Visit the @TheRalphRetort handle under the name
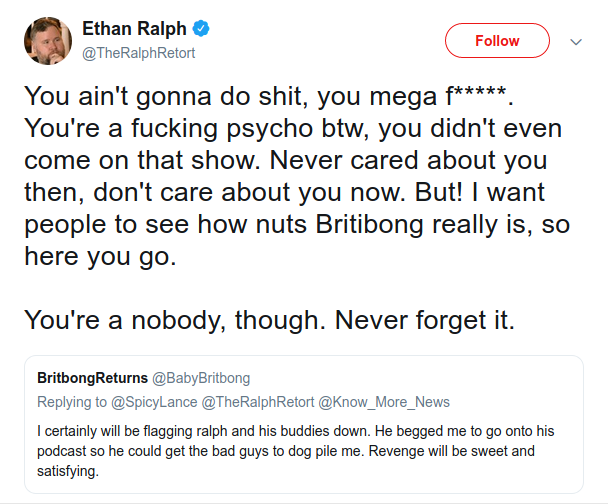Viewport: 608px width, 504px height. click(x=138, y=53)
